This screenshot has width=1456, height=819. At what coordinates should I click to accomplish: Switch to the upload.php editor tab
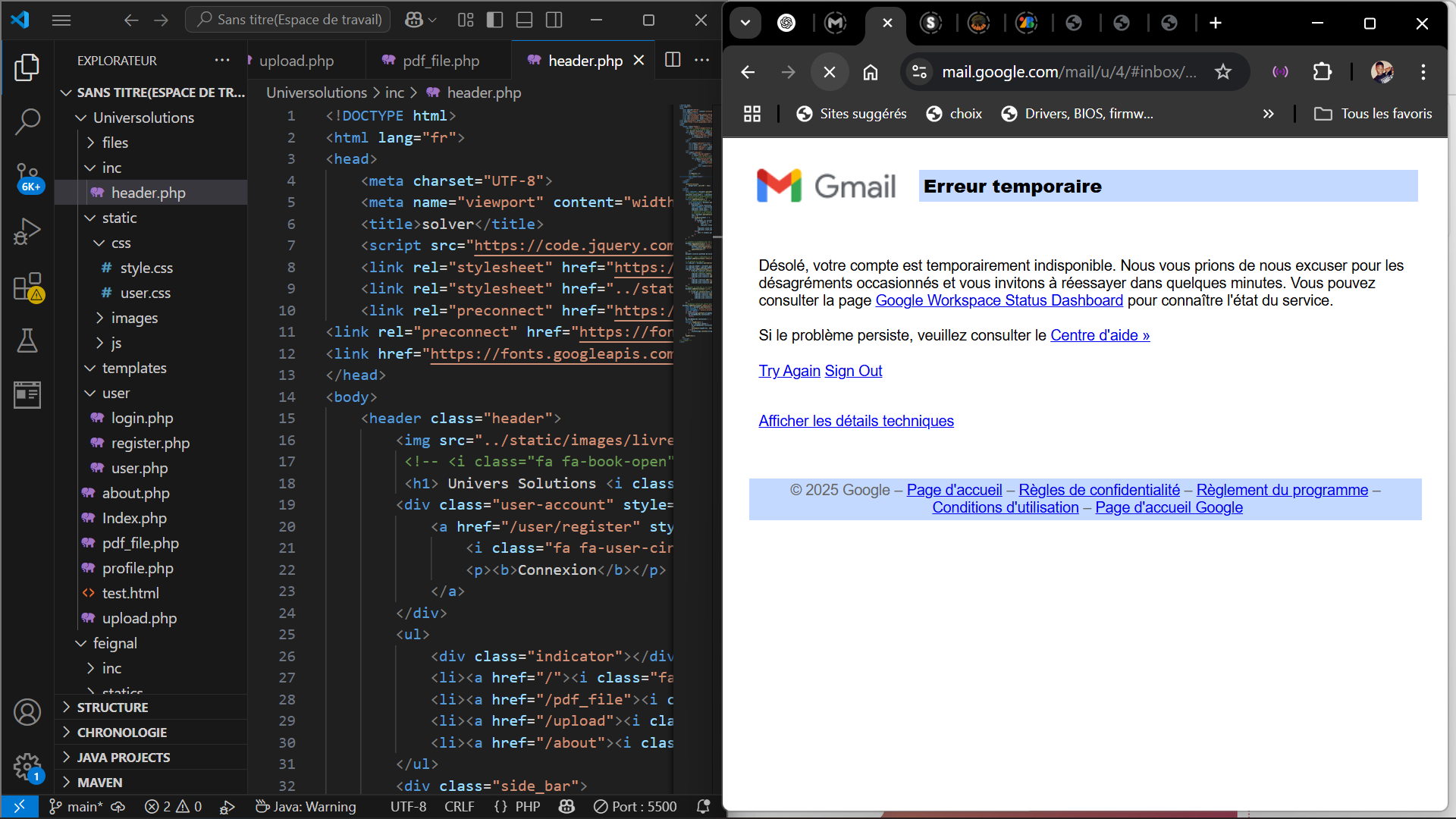[x=296, y=61]
